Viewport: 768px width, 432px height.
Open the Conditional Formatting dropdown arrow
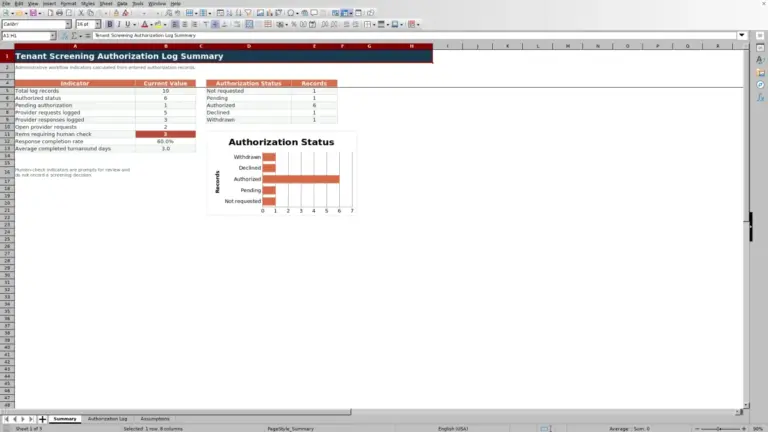point(418,24)
